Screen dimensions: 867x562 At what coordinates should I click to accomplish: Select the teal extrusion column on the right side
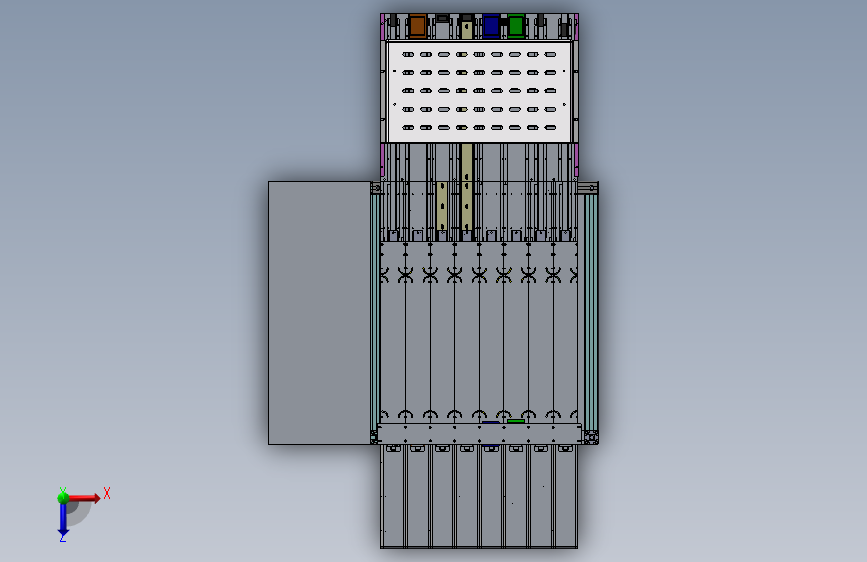(591, 313)
